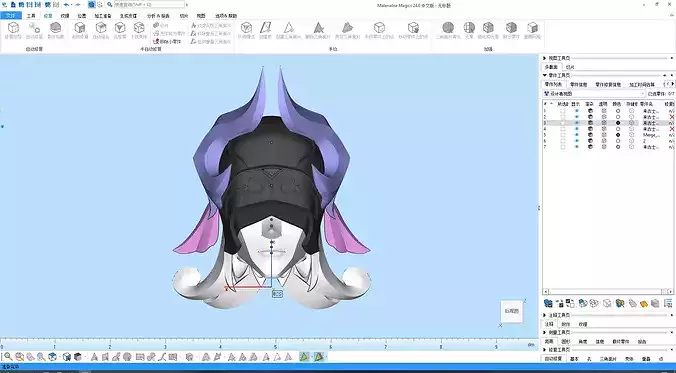
Task: Click the 细化和光滑 refine and smooth icon
Action: (488, 31)
